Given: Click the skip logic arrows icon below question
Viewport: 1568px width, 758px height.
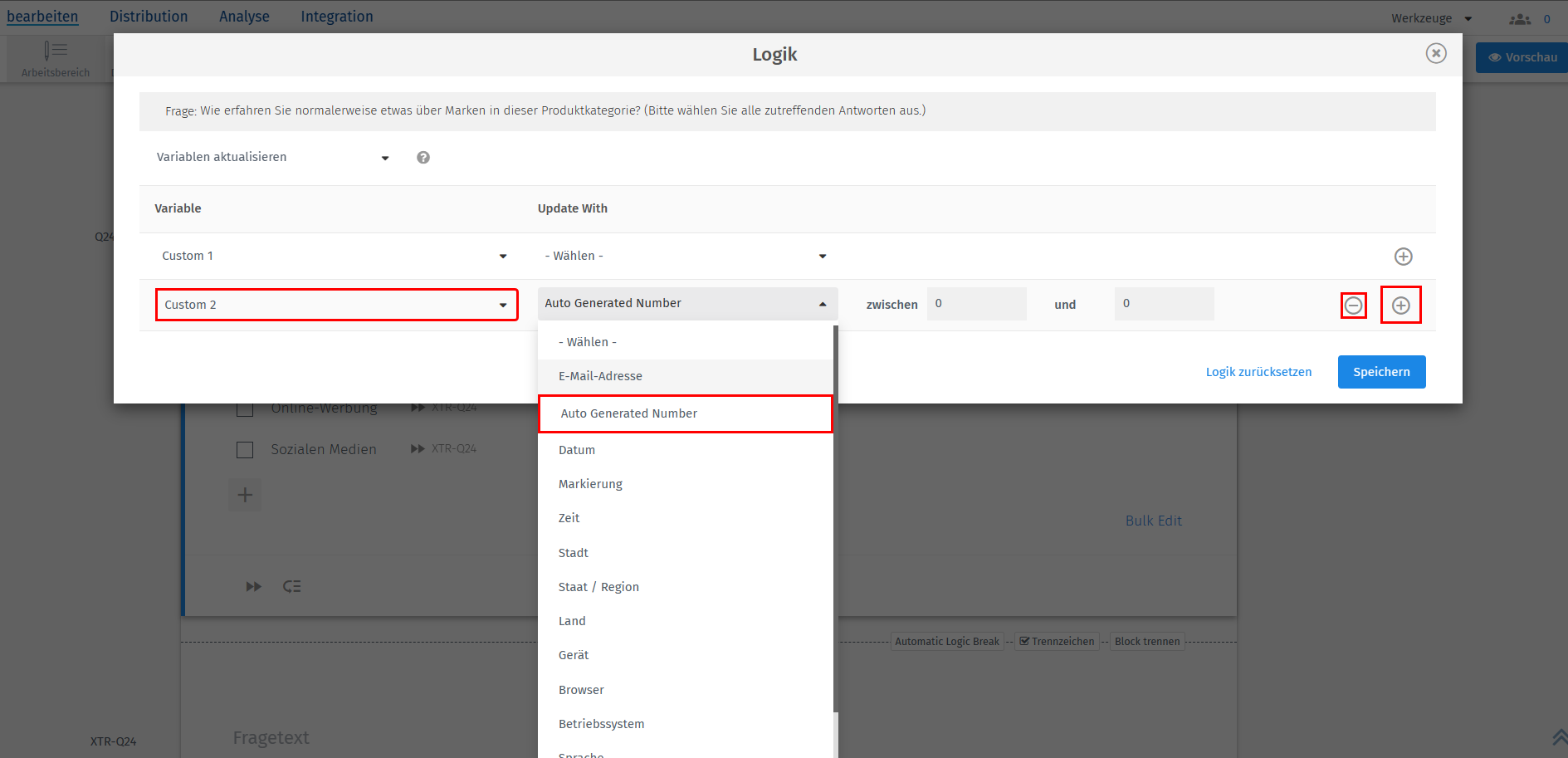Looking at the screenshot, I should (254, 587).
